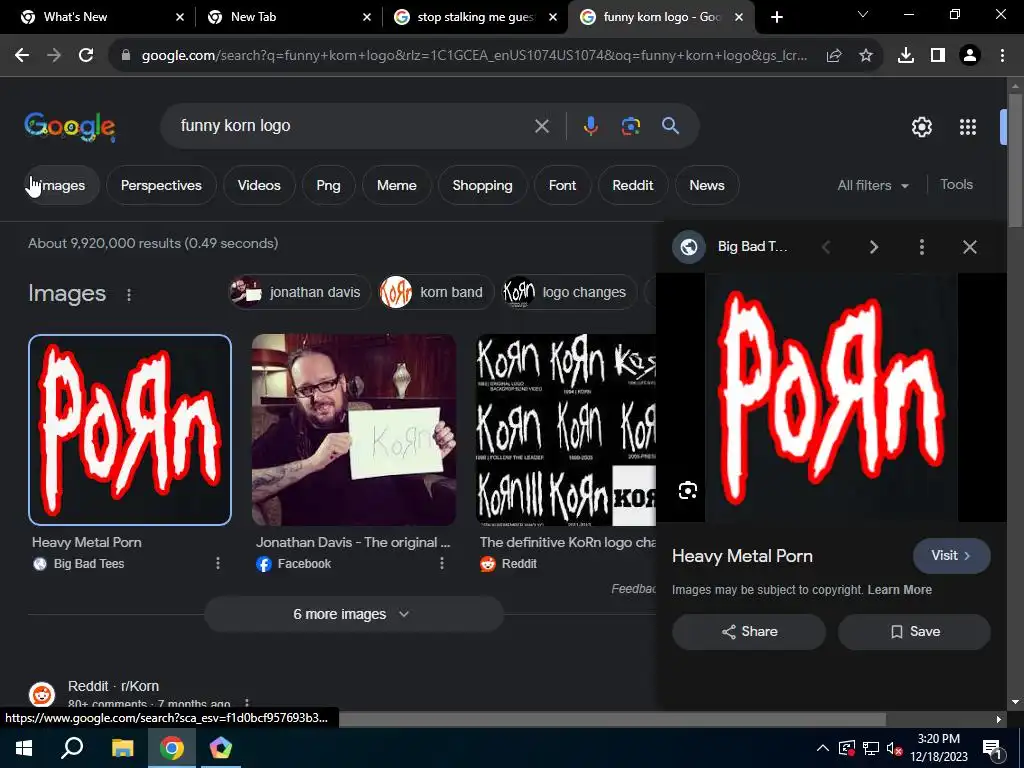This screenshot has height=768, width=1024.
Task: Go to previous image in preview panel
Action: point(826,247)
